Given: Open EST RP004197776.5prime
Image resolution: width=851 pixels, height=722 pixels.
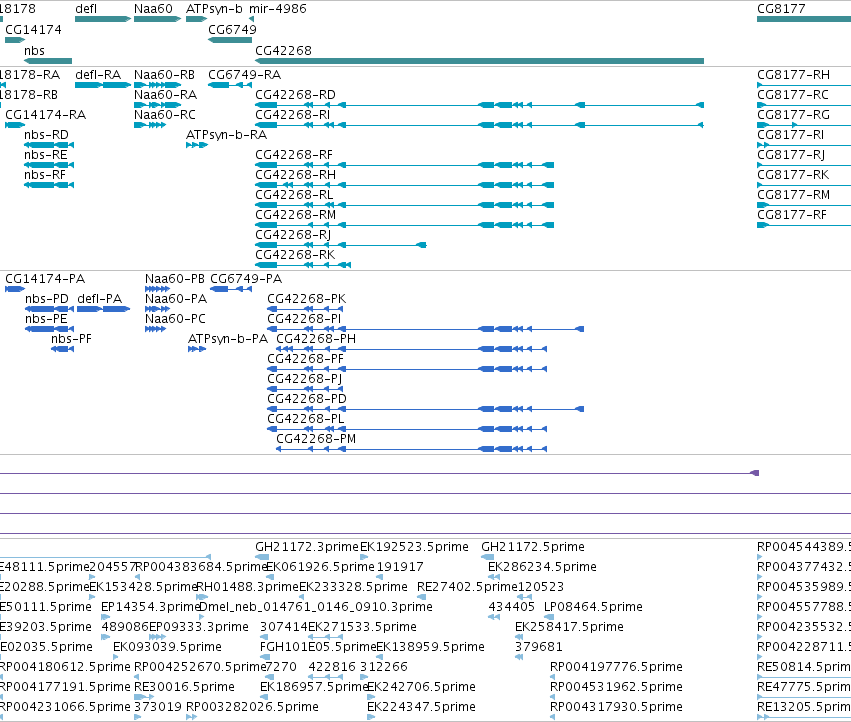Looking at the screenshot, I should click(616, 667).
